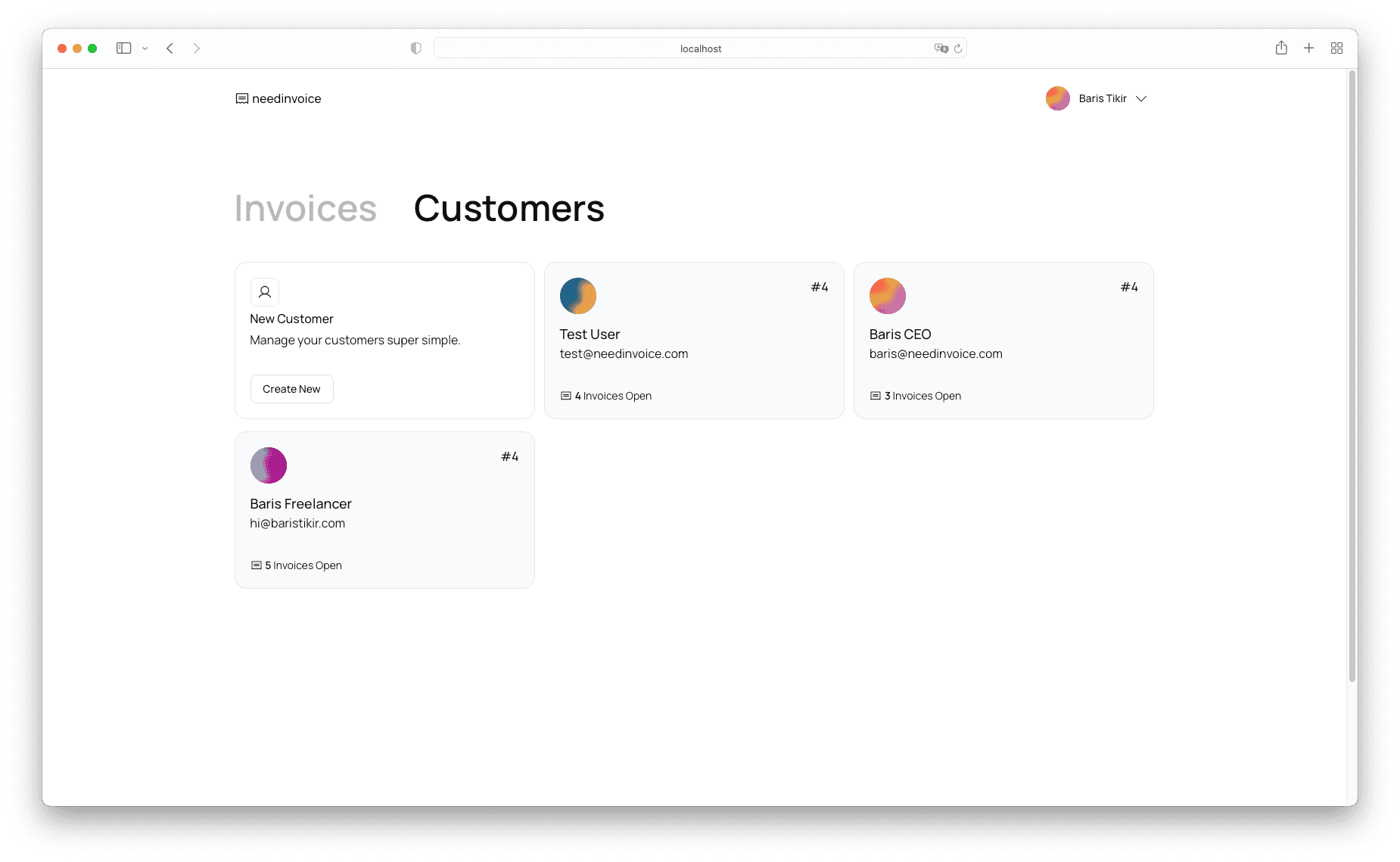Screen dimensions: 1400x862
Task: Click invoice icon beside 5 Invoices Open
Action: 256,565
